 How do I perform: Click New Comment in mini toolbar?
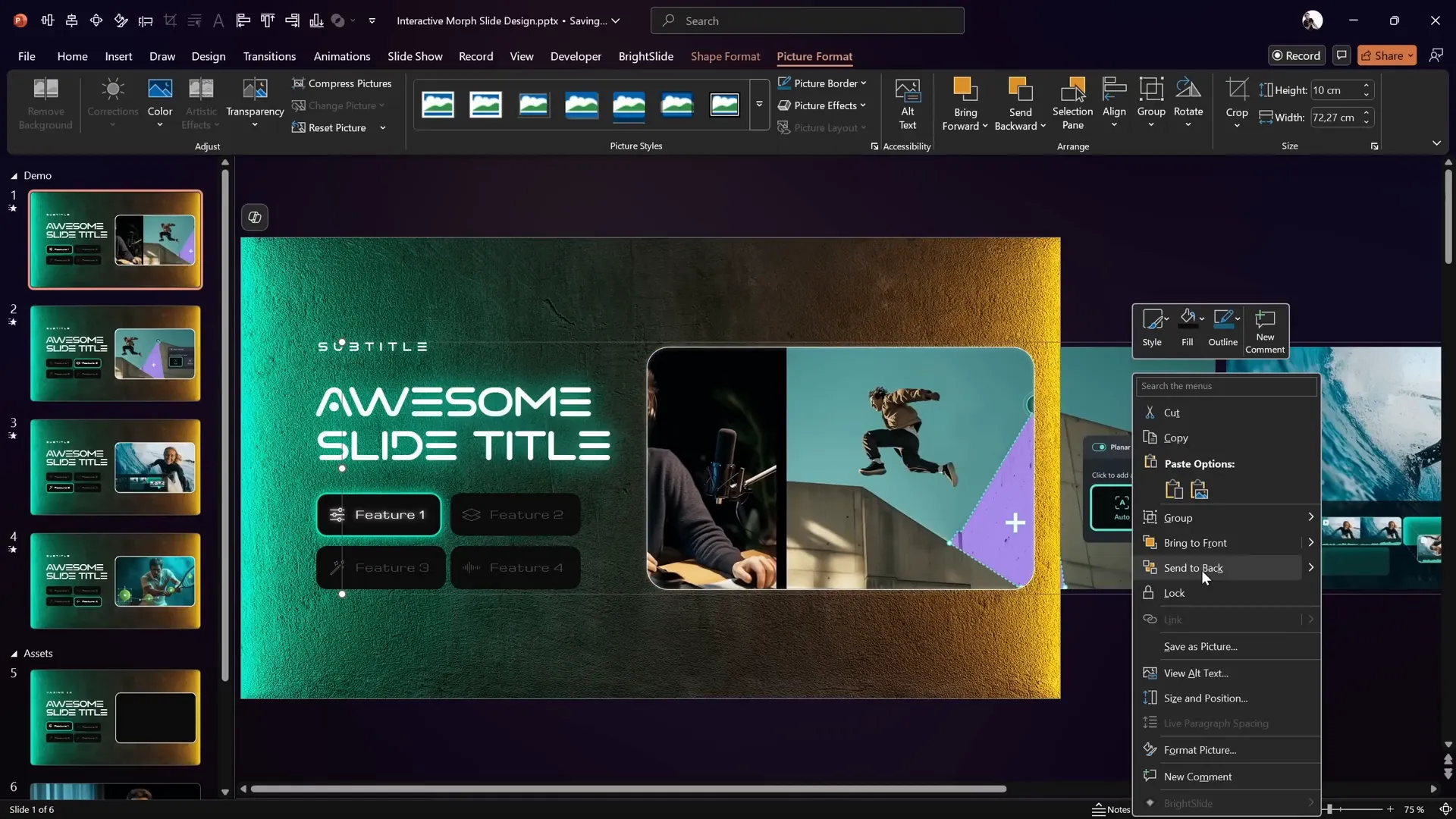(x=1265, y=331)
